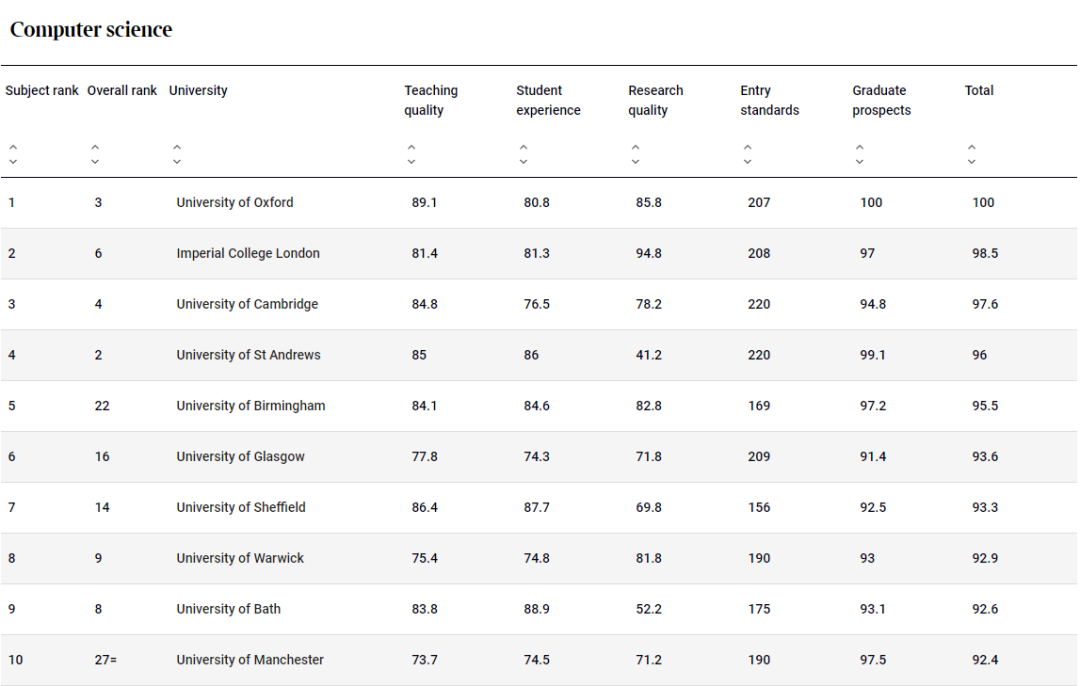The image size is (1080, 686).
Task: Click sort arrows under University column
Action: [x=177, y=154]
